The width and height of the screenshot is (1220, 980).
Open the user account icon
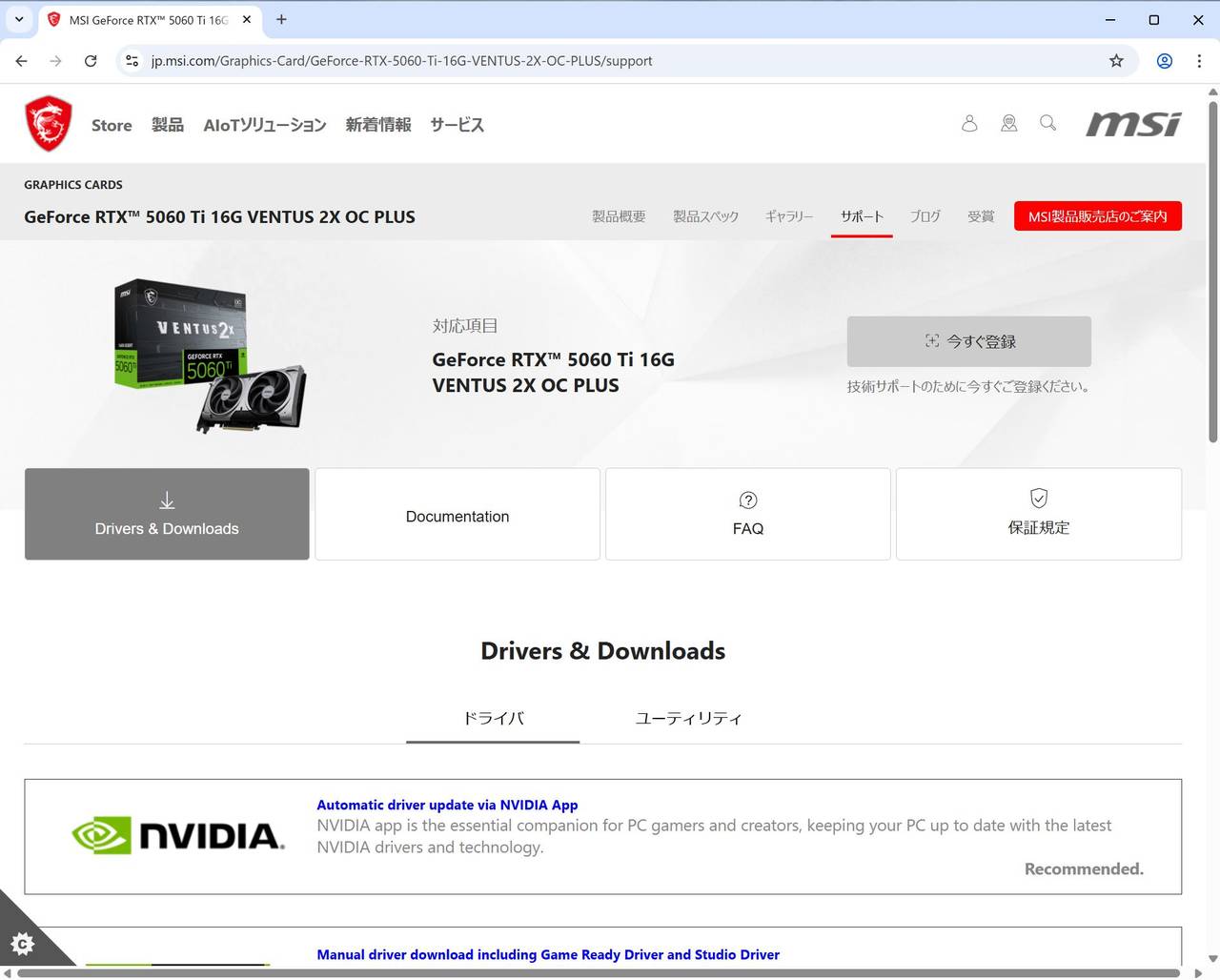tap(969, 123)
